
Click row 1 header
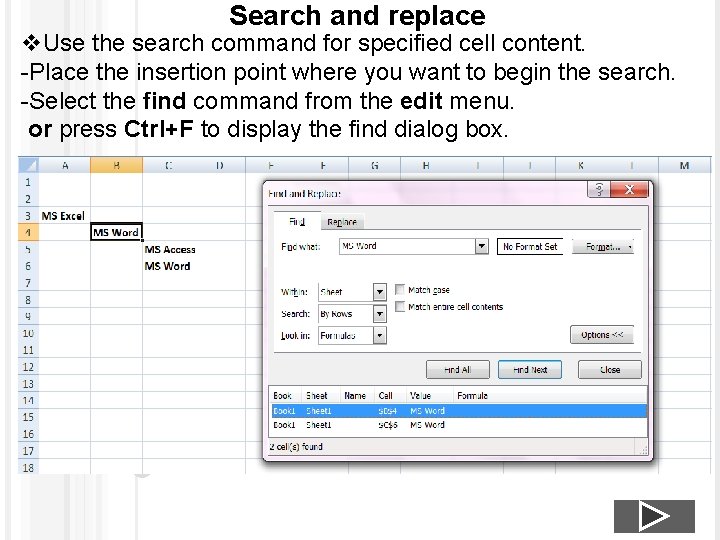click(28, 182)
